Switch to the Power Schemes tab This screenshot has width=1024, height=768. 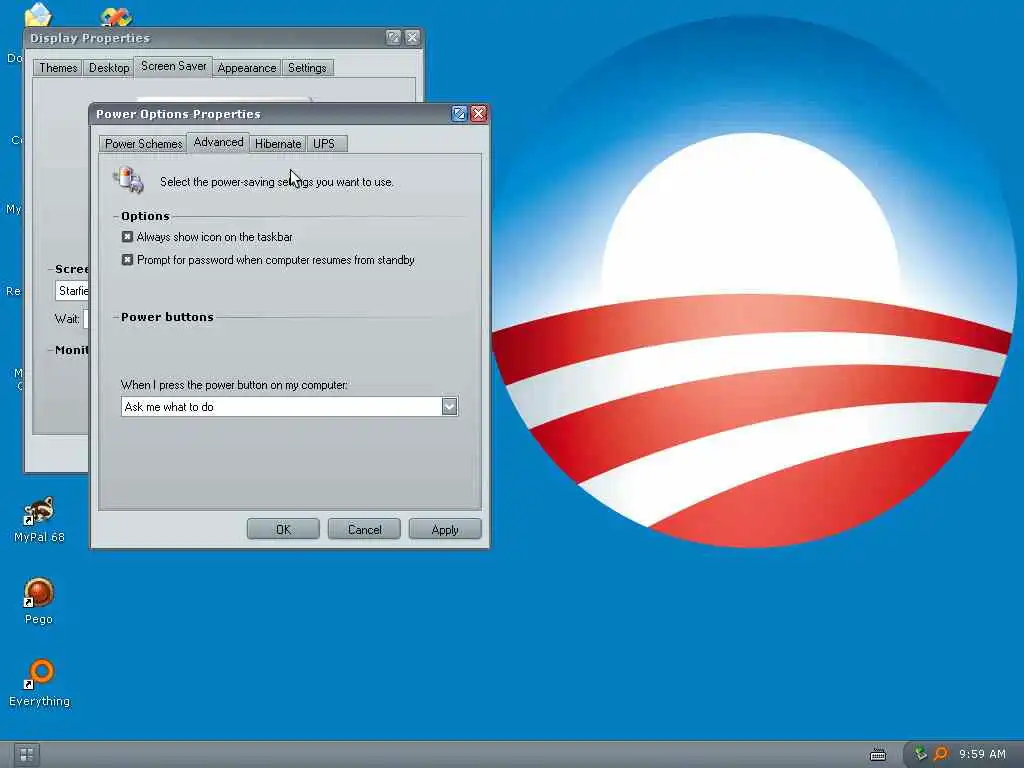pyautogui.click(x=143, y=144)
